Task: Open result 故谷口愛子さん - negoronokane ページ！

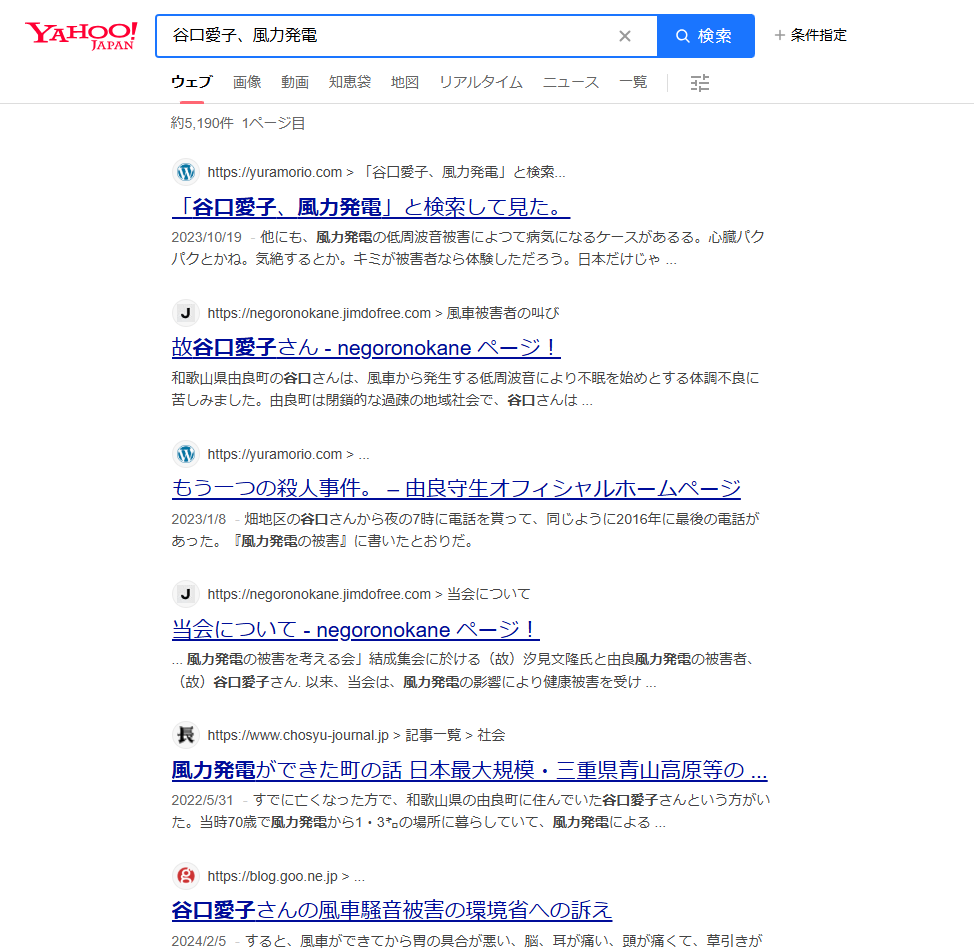Action: (x=366, y=347)
